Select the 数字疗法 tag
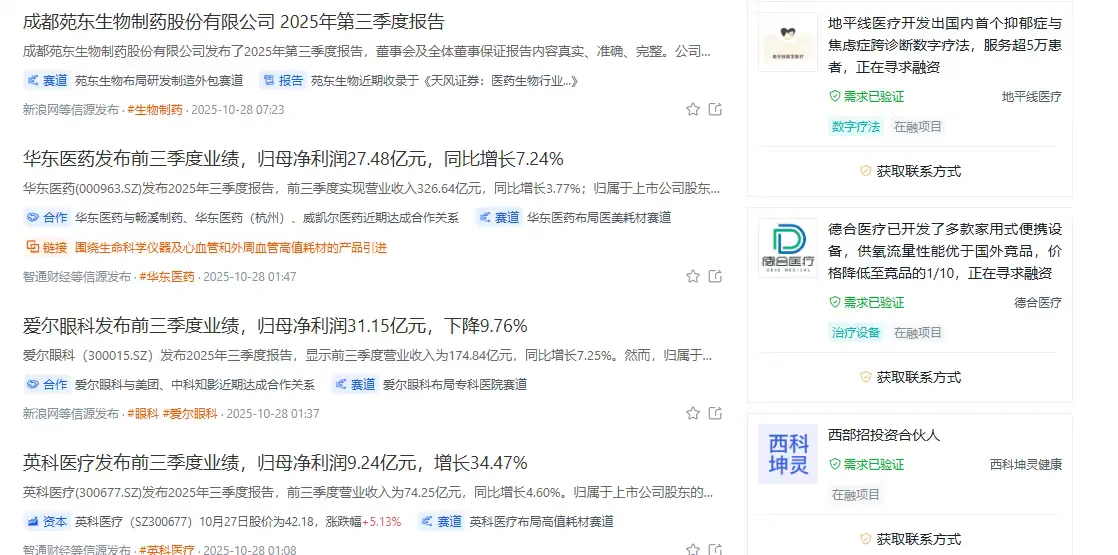The image size is (1118, 555). click(856, 127)
